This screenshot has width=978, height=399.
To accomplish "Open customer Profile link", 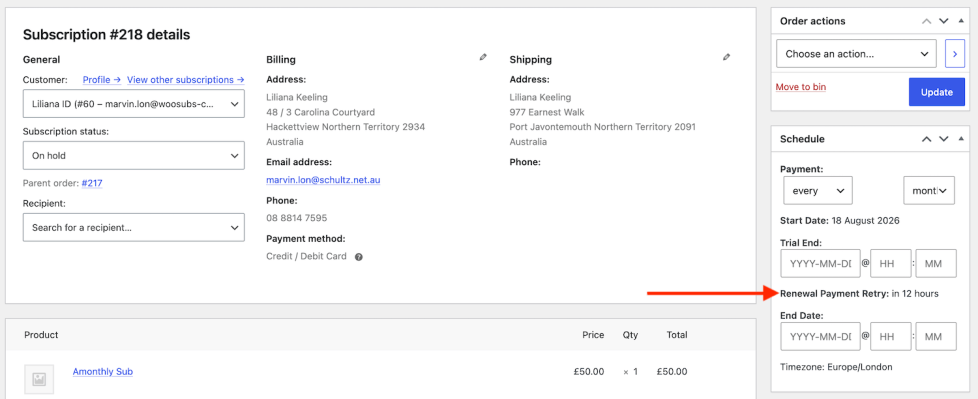I will click(x=102, y=80).
